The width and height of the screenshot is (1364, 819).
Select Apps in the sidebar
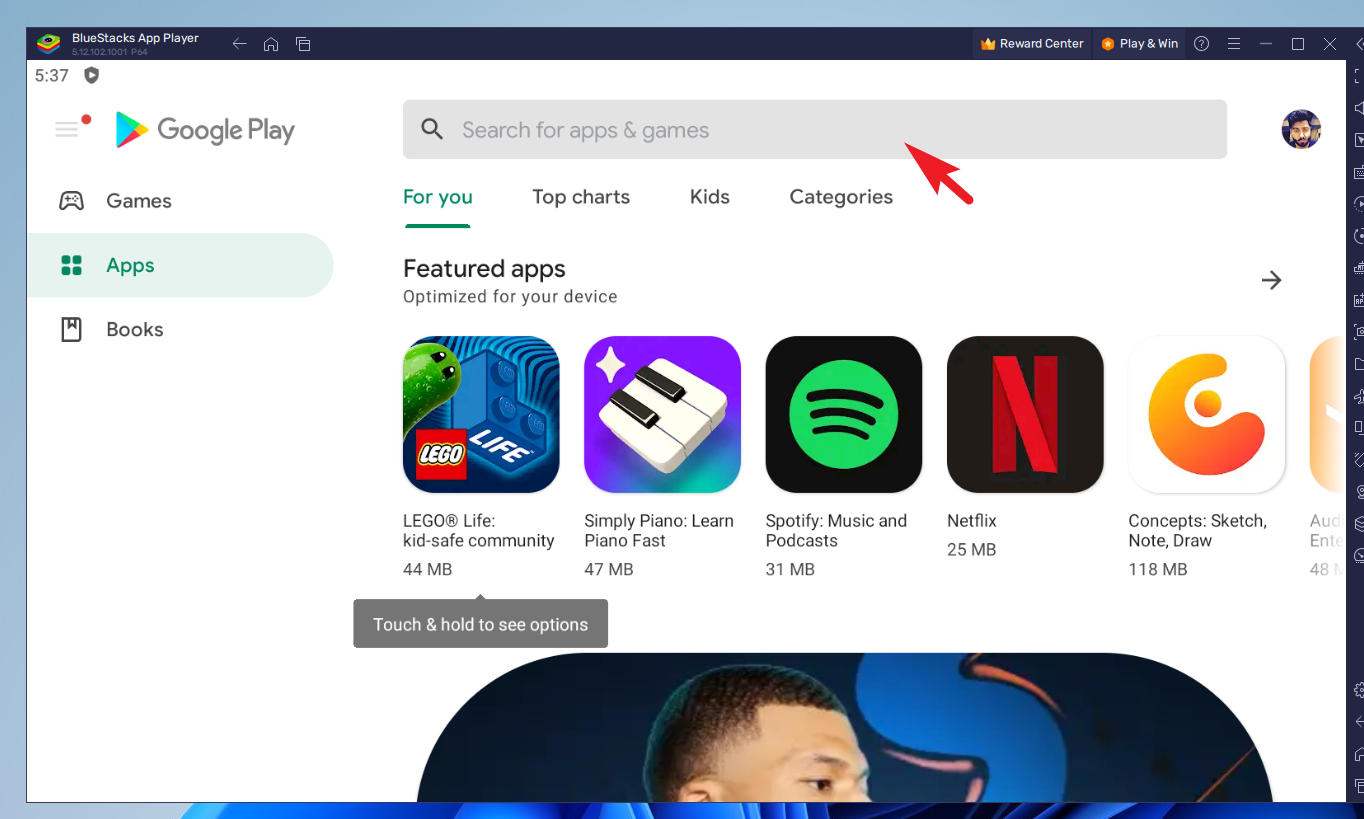pos(180,265)
